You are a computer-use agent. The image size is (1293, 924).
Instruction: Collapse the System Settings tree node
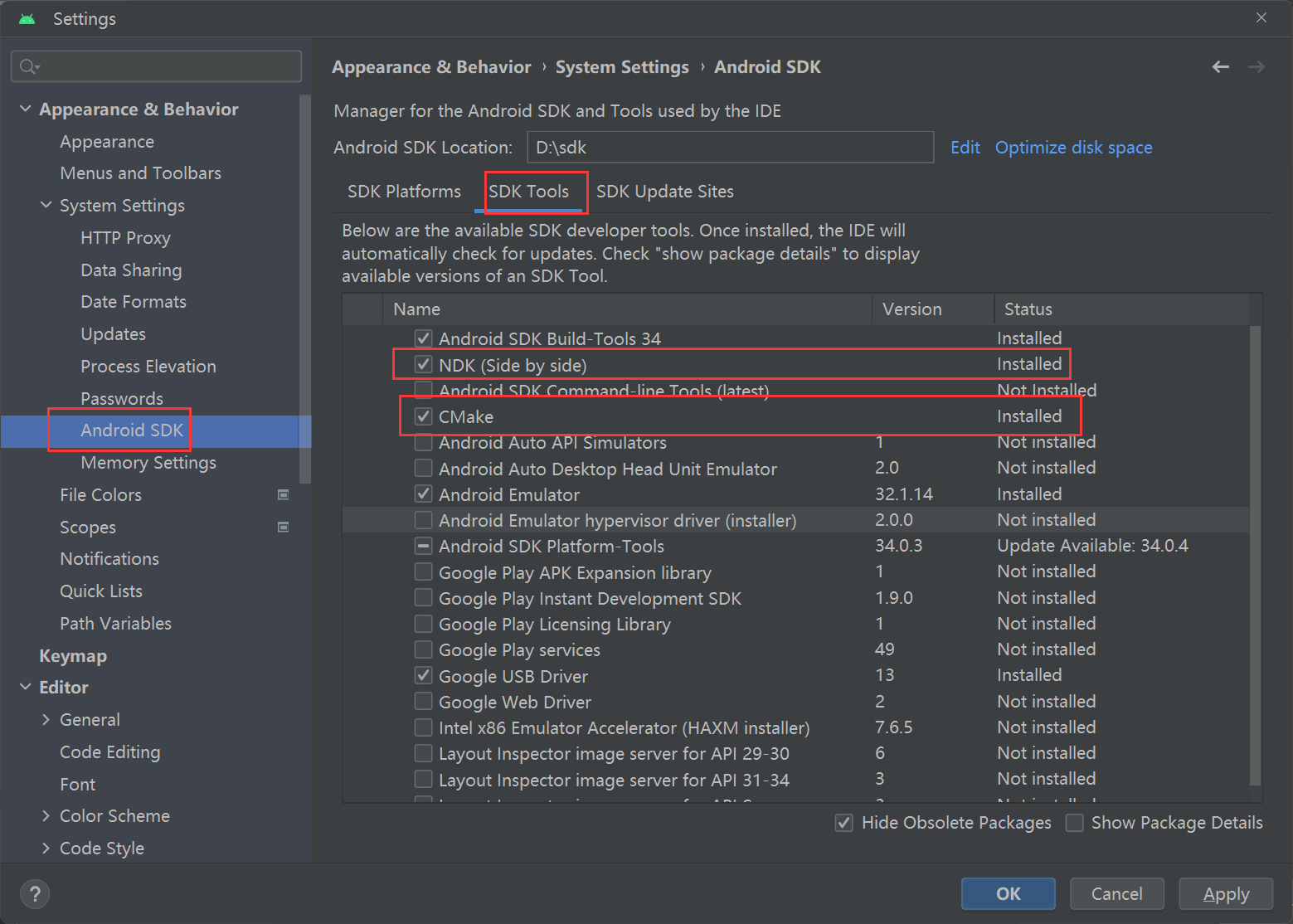46,205
